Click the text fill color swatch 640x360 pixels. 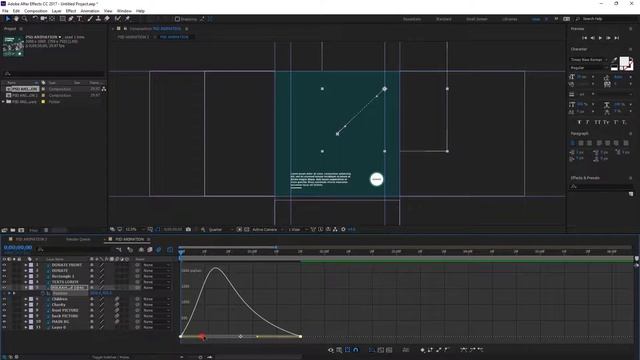pyautogui.click(x=624, y=62)
